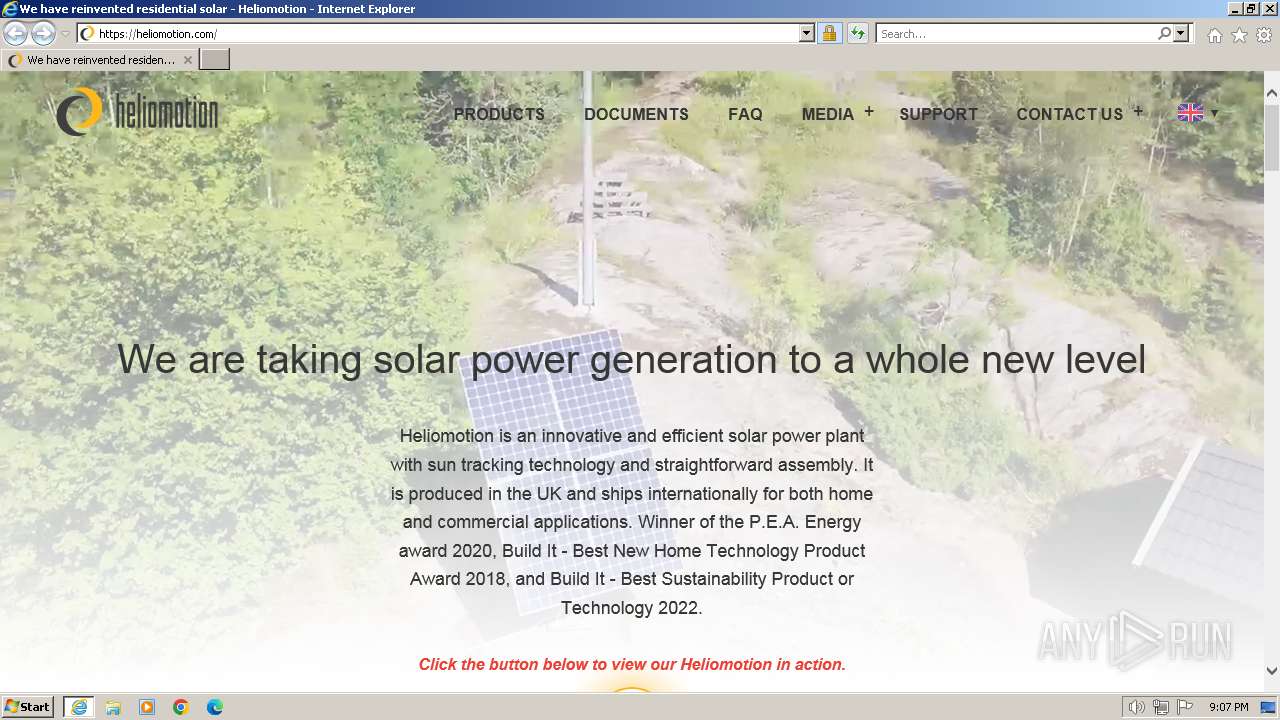
Task: Click the Show desktop tray icon
Action: [x=1269, y=707]
